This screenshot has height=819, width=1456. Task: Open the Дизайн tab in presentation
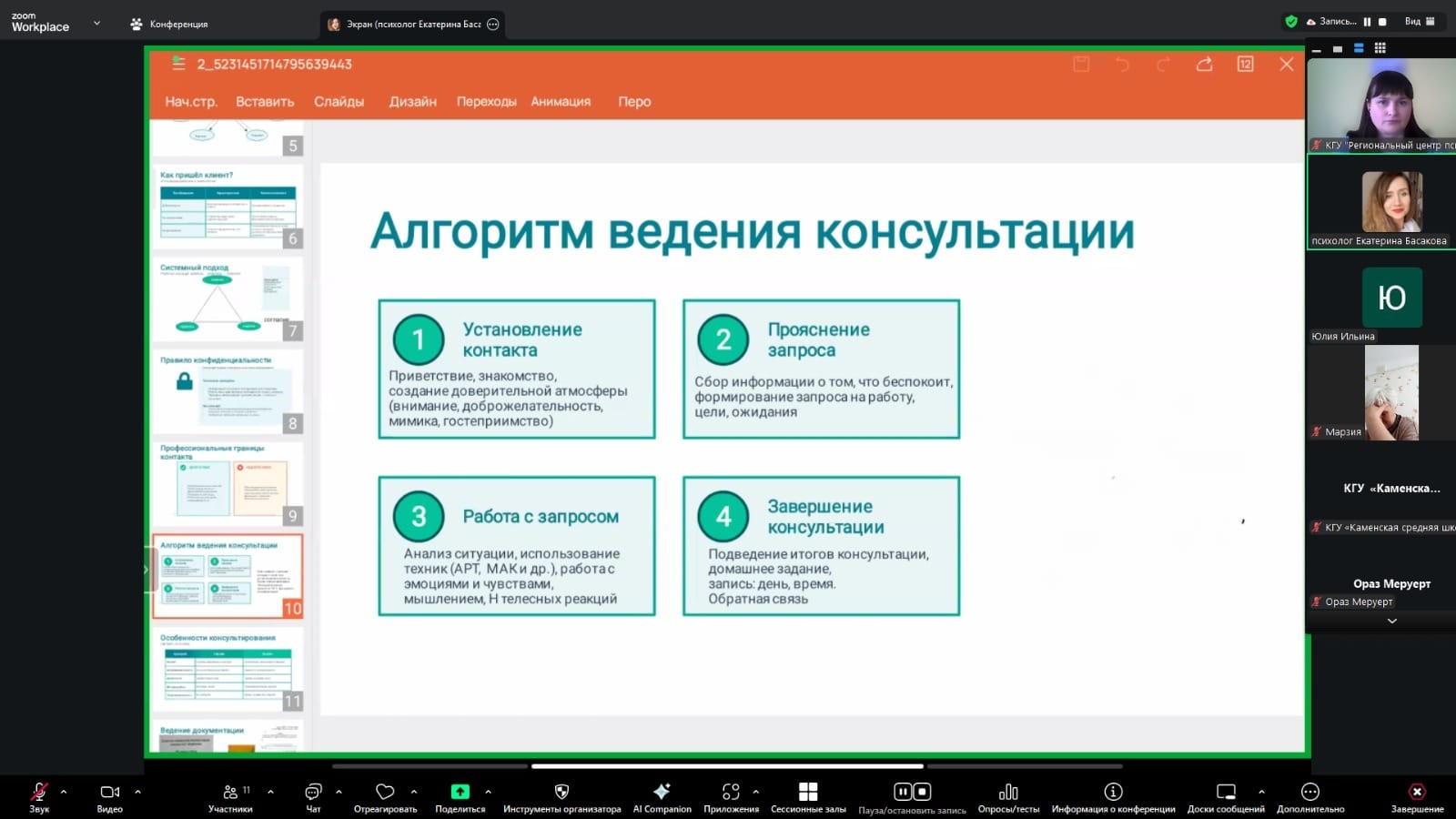(x=412, y=102)
